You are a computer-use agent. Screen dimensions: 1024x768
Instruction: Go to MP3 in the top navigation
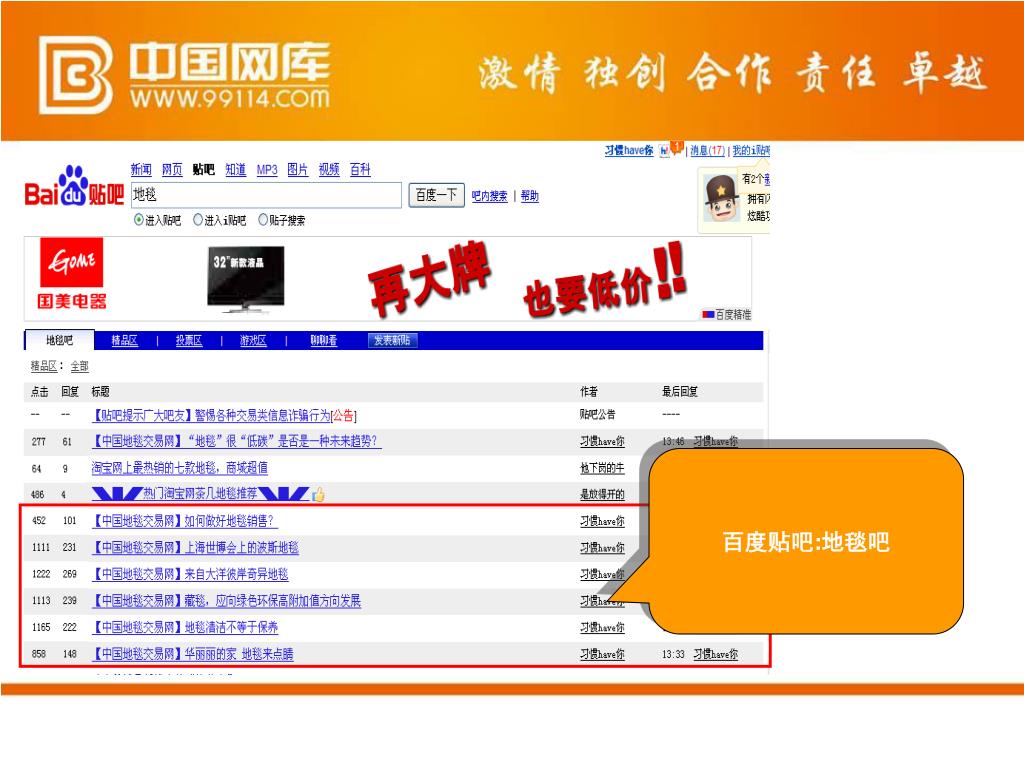click(x=267, y=170)
